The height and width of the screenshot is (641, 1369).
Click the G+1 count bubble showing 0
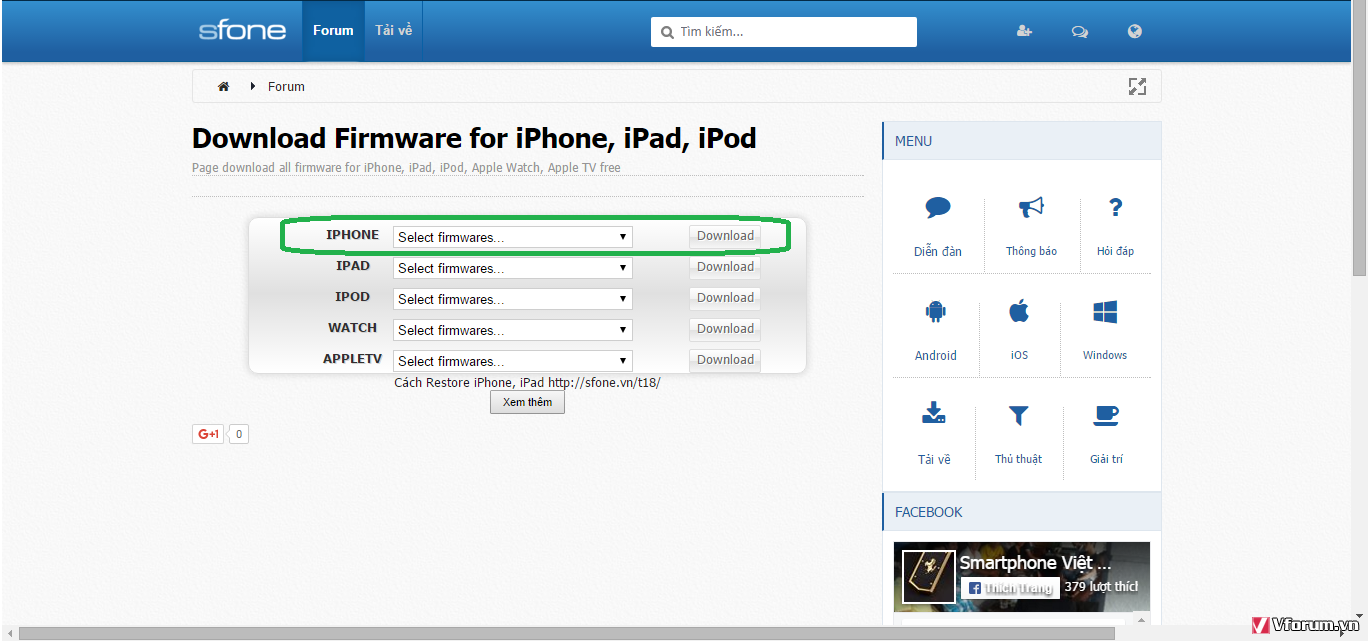239,434
